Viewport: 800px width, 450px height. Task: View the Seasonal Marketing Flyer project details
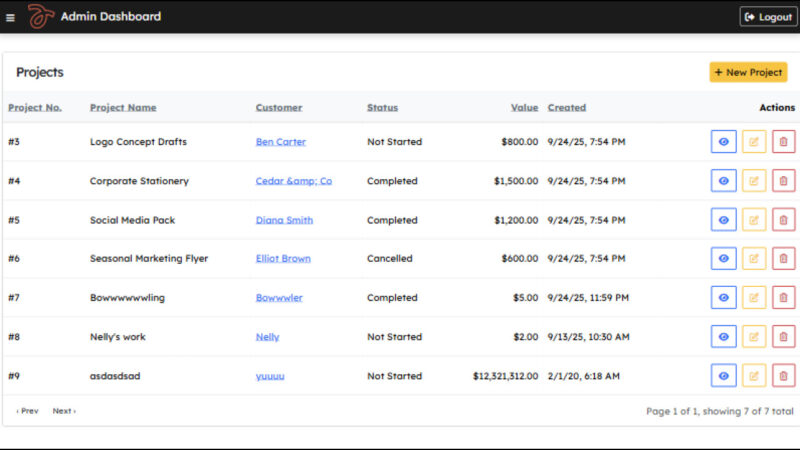(x=723, y=259)
